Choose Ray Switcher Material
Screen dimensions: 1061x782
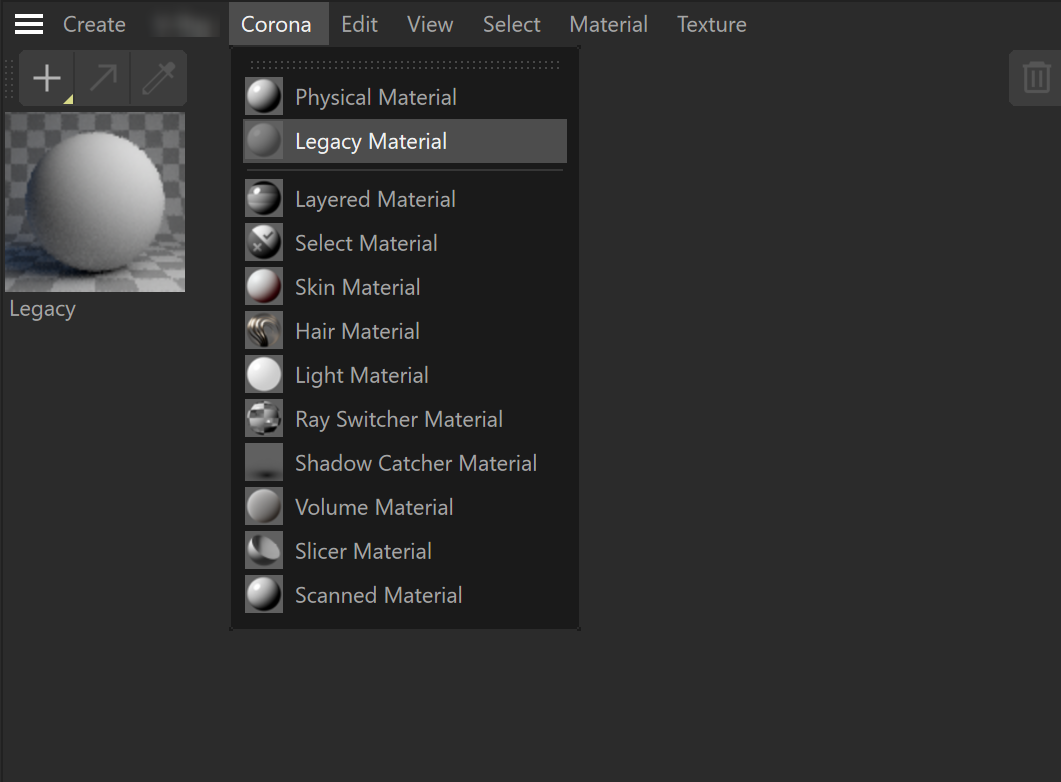click(405, 419)
